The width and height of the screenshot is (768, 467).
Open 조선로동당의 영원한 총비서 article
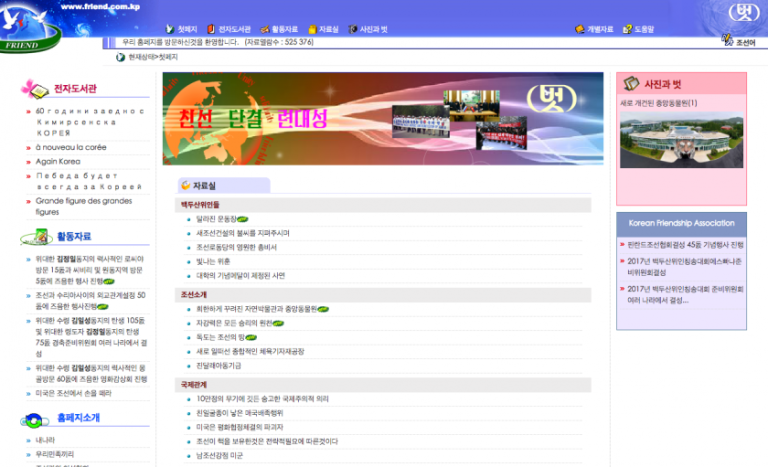[237, 247]
